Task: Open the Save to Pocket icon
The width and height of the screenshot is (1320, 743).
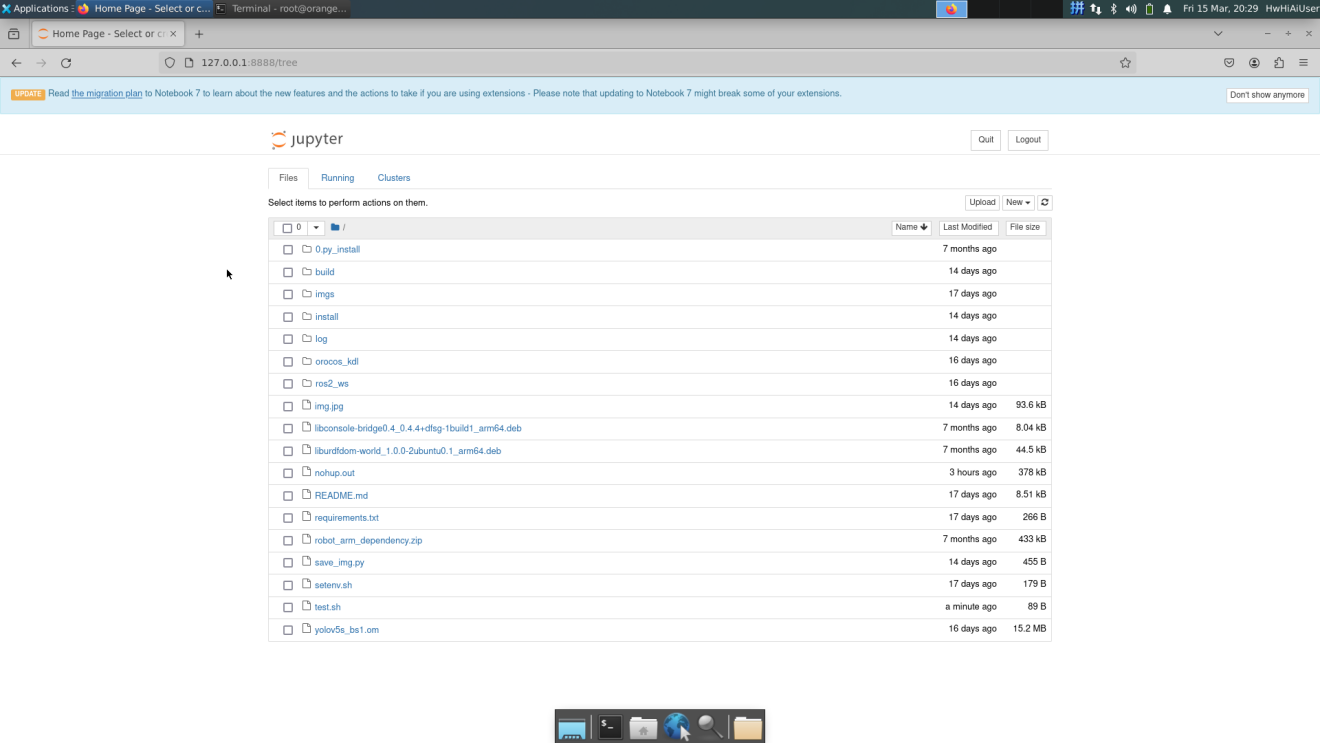Action: pyautogui.click(x=1229, y=62)
